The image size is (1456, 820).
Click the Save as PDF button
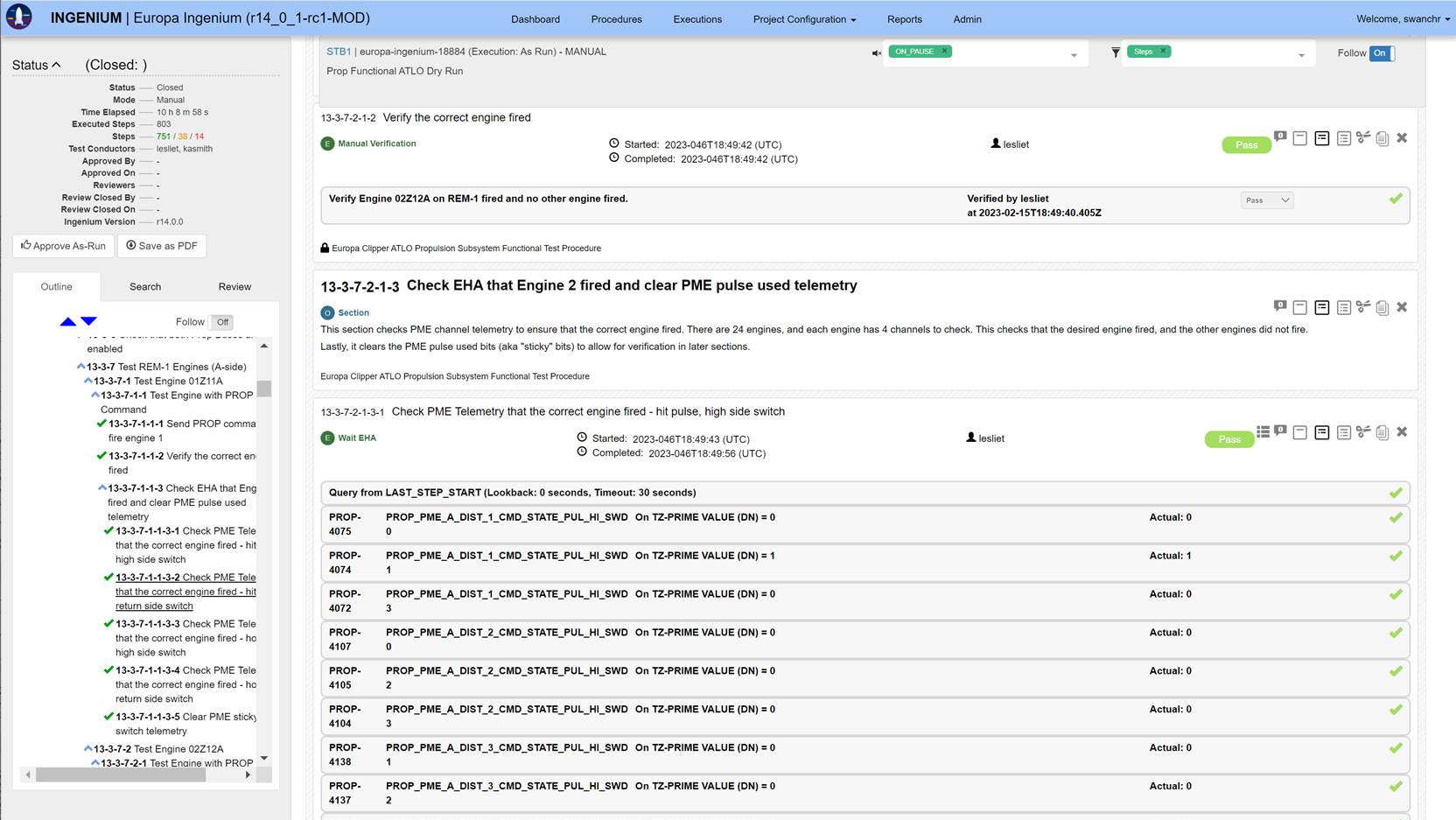pyautogui.click(x=162, y=246)
